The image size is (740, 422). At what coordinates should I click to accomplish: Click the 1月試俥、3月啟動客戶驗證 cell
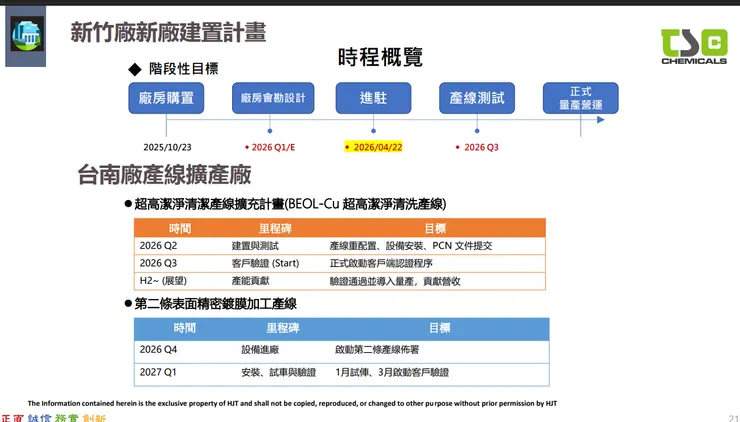[392, 372]
